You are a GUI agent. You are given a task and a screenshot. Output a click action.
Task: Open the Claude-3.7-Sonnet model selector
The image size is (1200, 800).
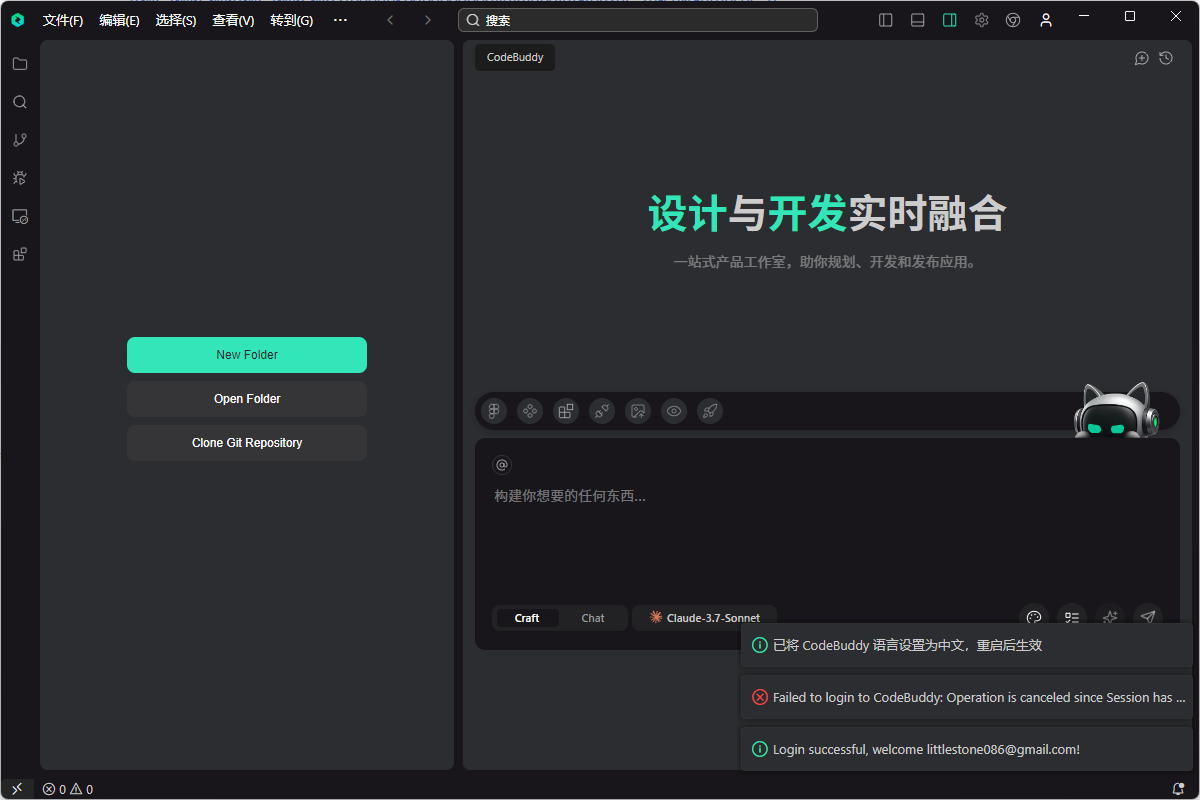[x=704, y=617]
